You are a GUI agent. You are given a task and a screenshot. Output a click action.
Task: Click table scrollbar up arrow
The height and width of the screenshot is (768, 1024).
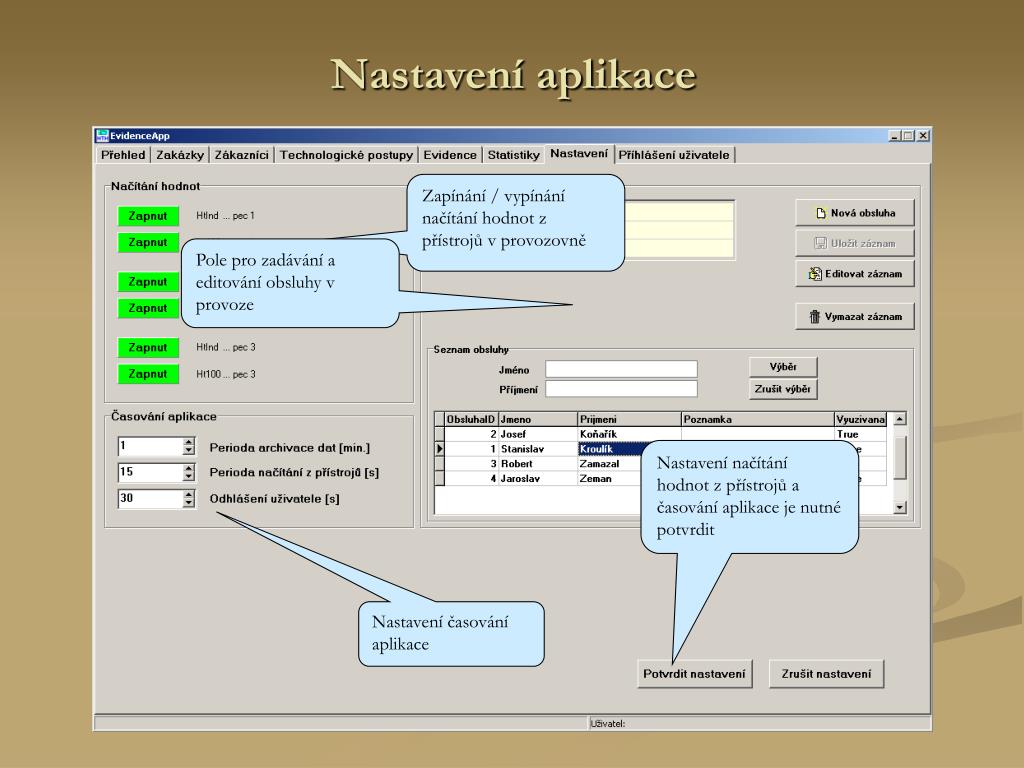[x=900, y=419]
